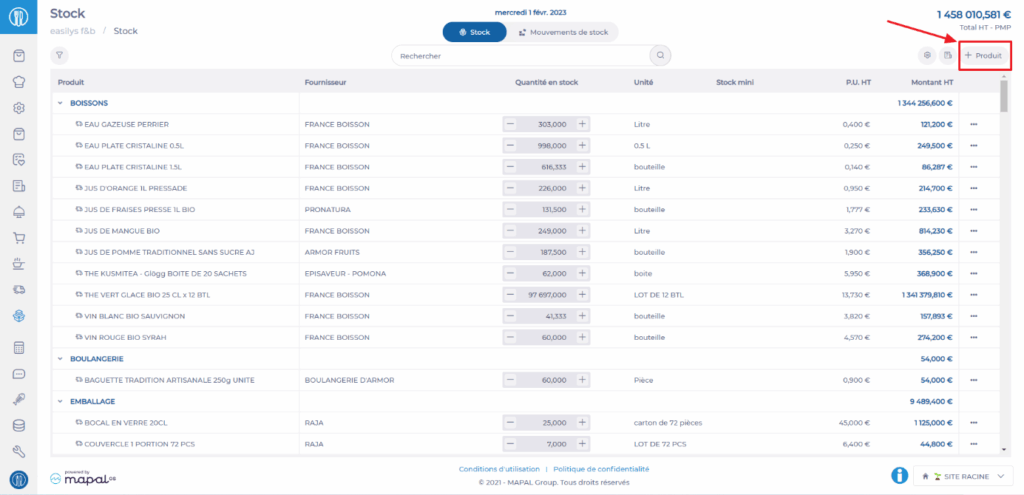1024x495 pixels.
Task: Collapse the BOISSONS category
Action: 60,103
